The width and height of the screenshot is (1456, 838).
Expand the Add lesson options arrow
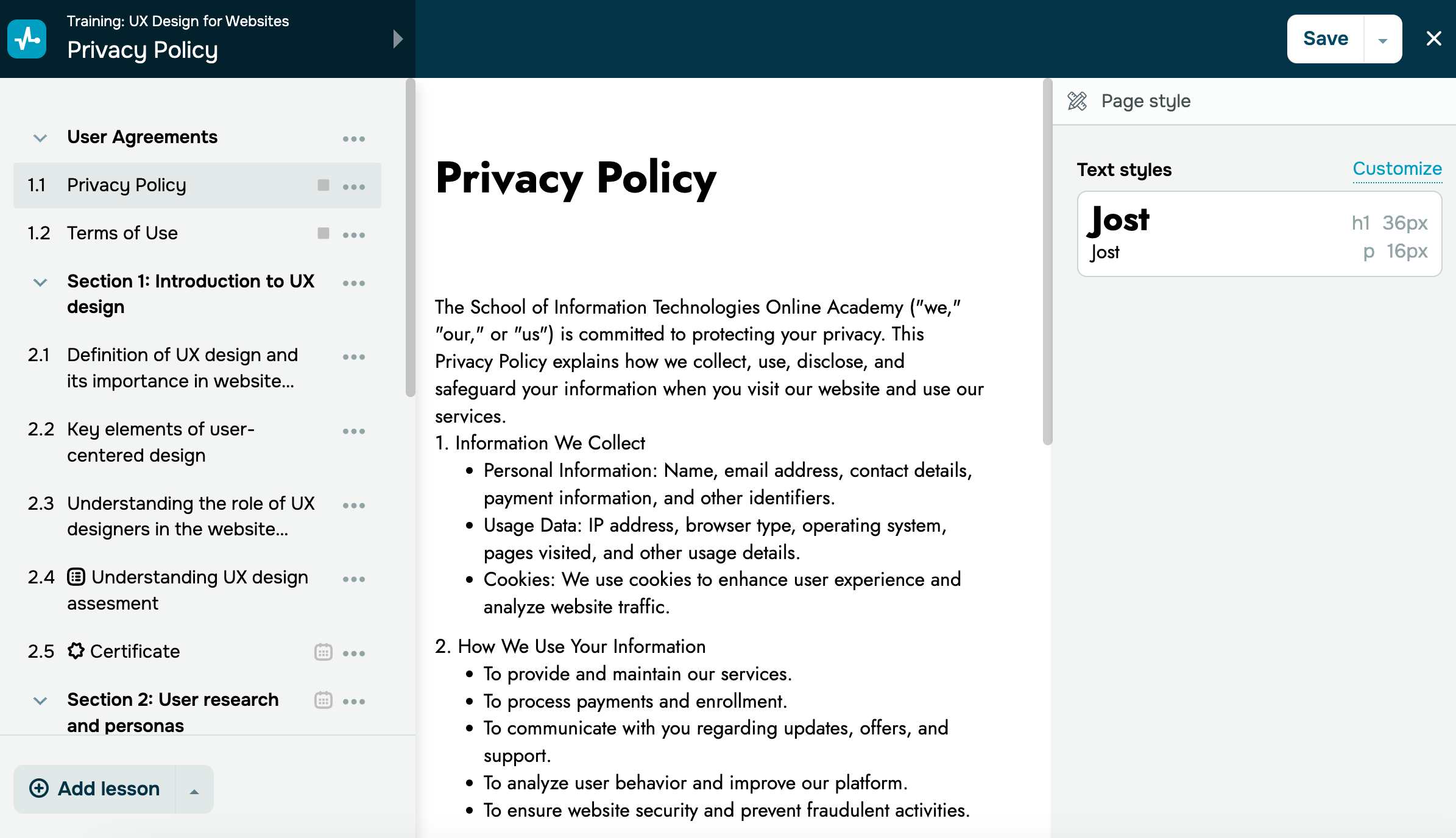click(x=194, y=790)
